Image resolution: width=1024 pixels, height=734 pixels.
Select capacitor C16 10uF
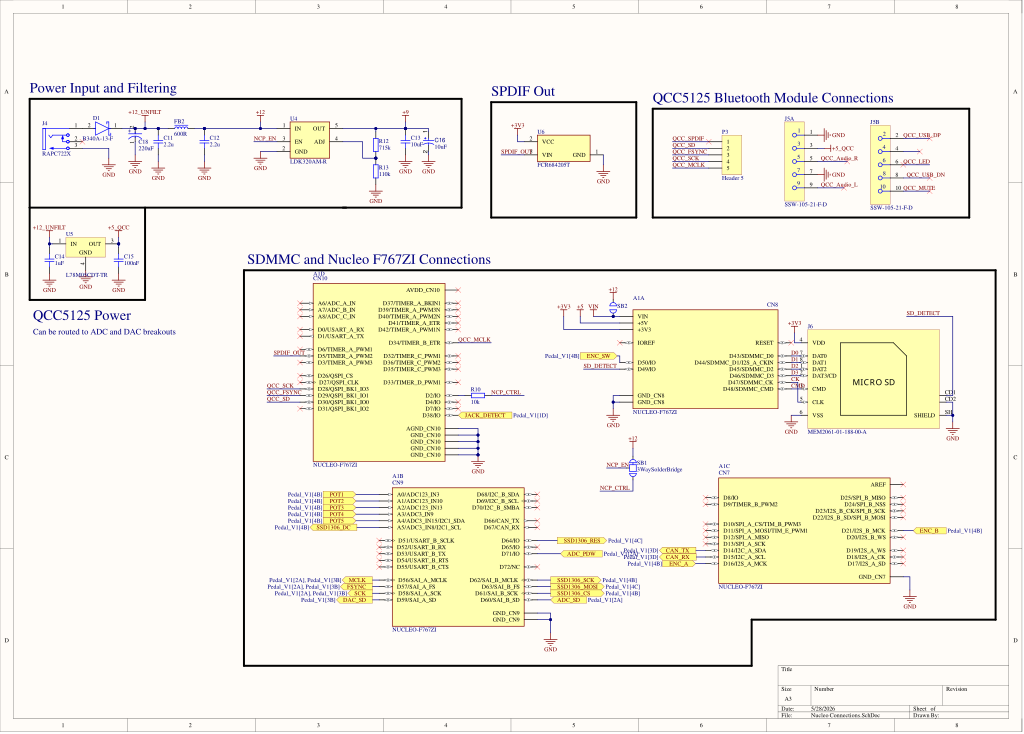pyautogui.click(x=428, y=140)
